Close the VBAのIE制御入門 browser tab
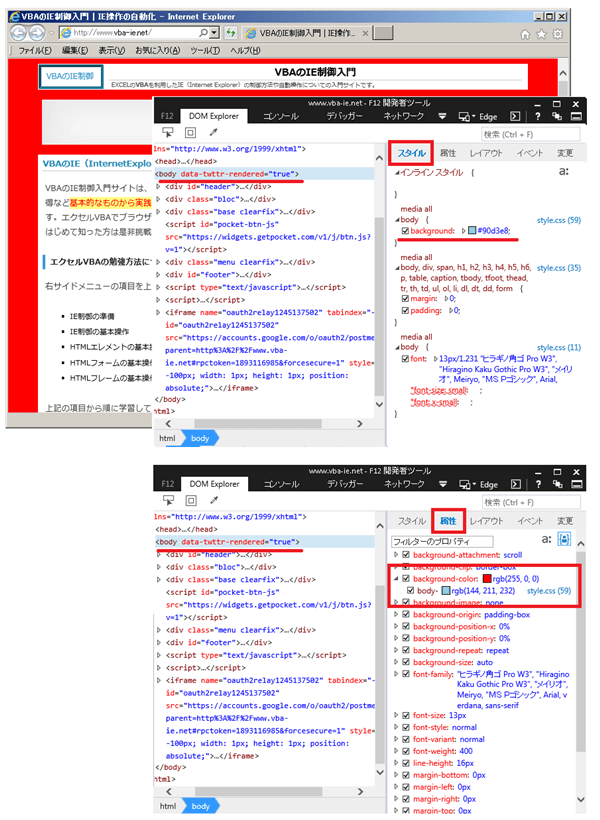Viewport: 600px width, 820px height. (365, 33)
